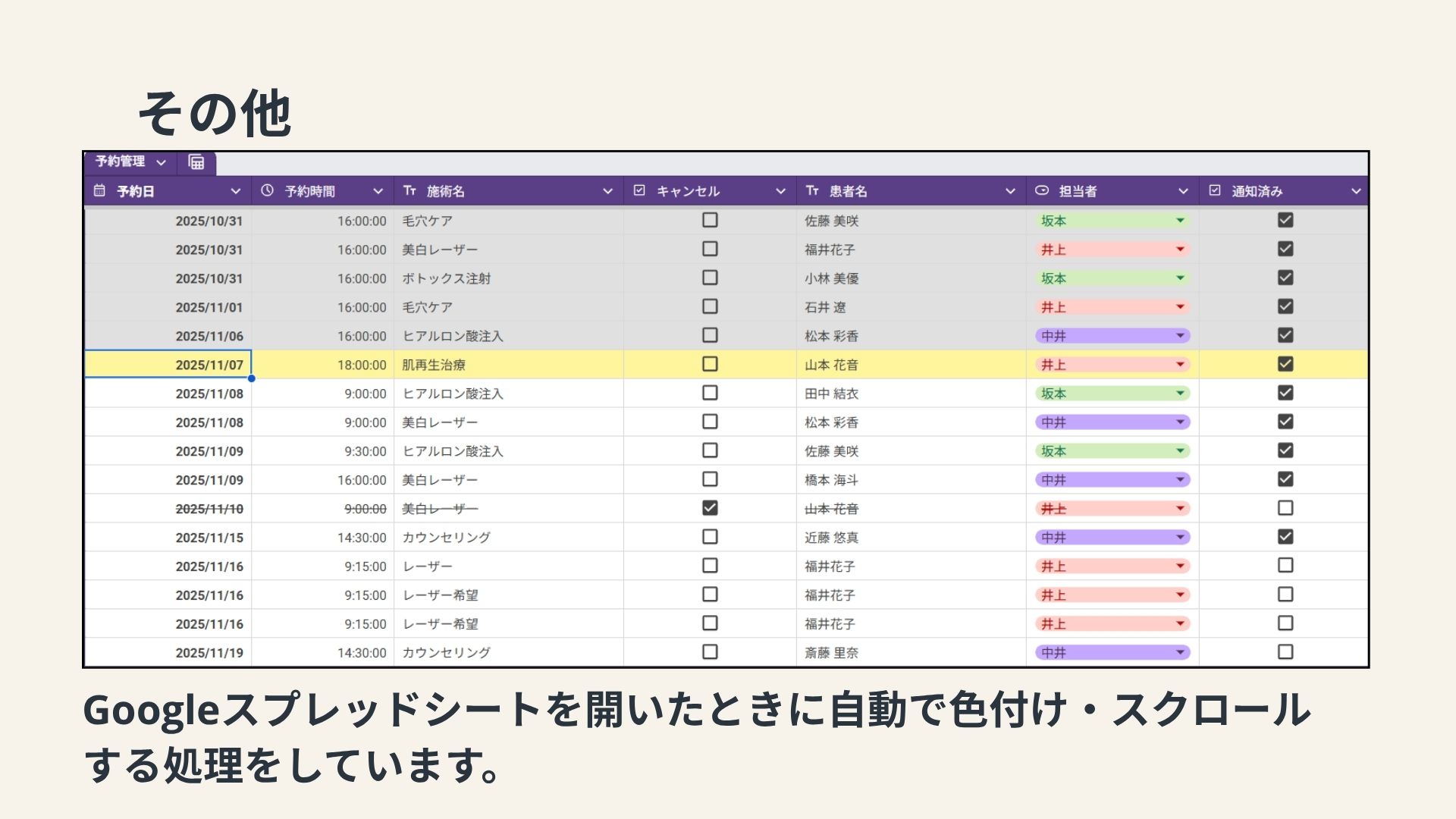Open the 患者名 column header menu arrow

1010,191
